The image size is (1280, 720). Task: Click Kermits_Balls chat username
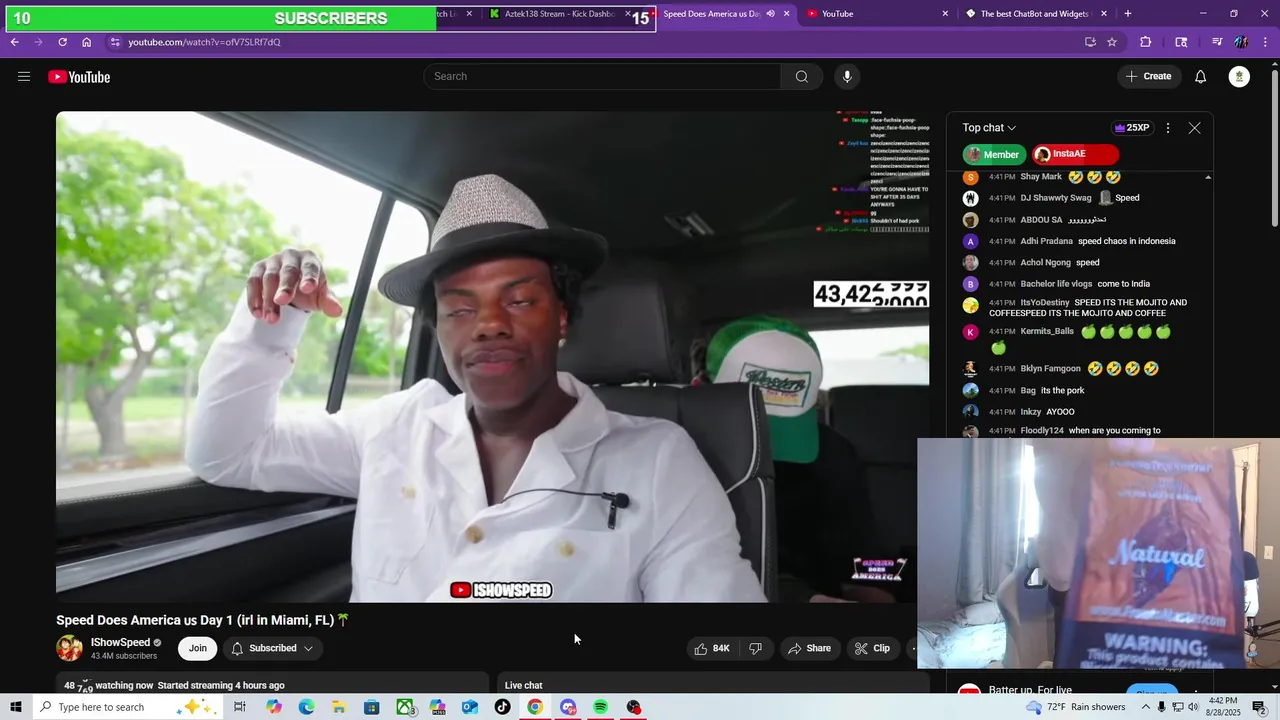coord(1047,331)
